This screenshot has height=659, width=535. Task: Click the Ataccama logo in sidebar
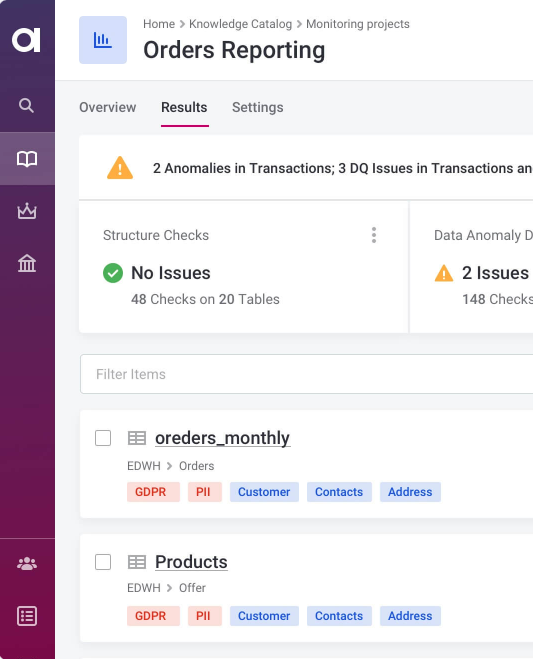click(x=26, y=40)
